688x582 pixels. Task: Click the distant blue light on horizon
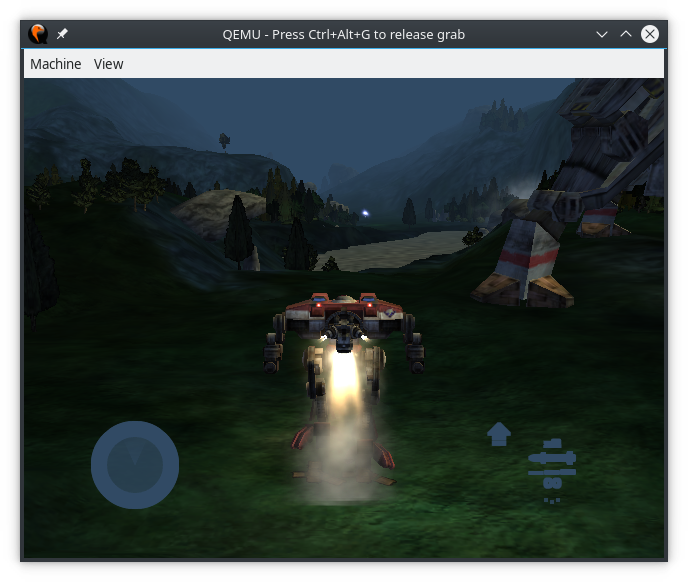point(365,213)
